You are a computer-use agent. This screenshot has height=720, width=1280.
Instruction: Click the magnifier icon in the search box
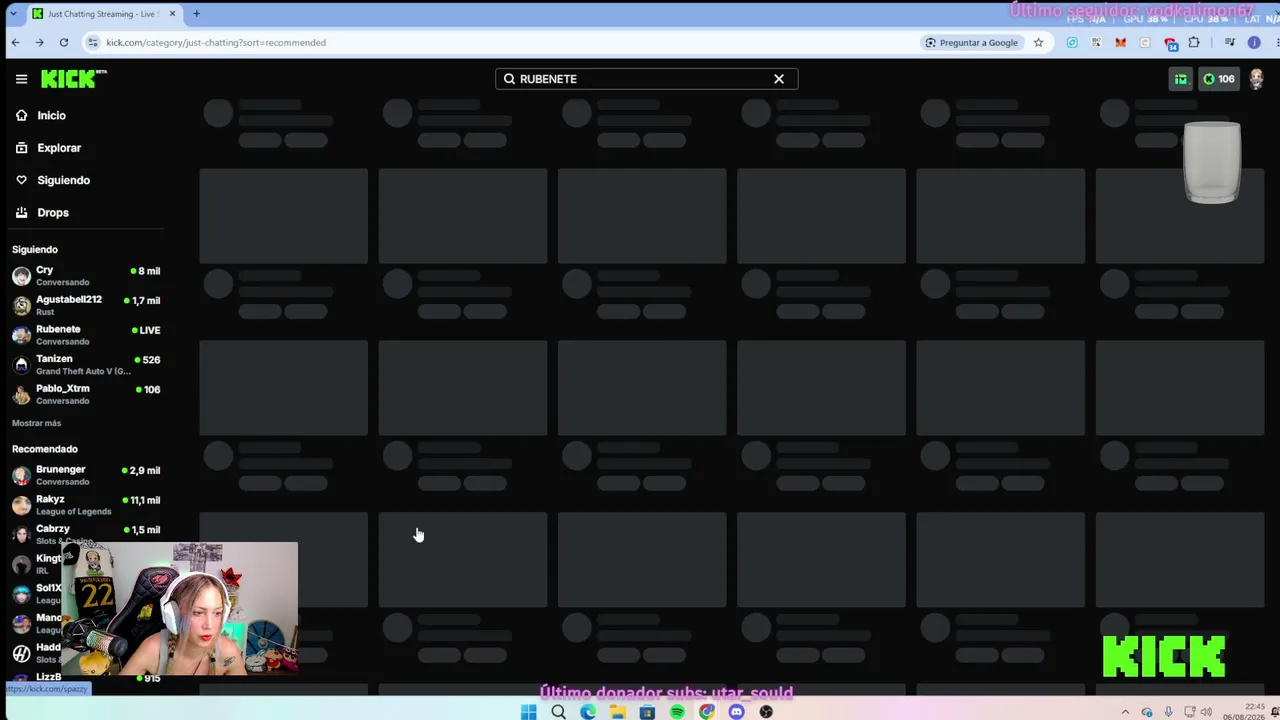(x=509, y=79)
